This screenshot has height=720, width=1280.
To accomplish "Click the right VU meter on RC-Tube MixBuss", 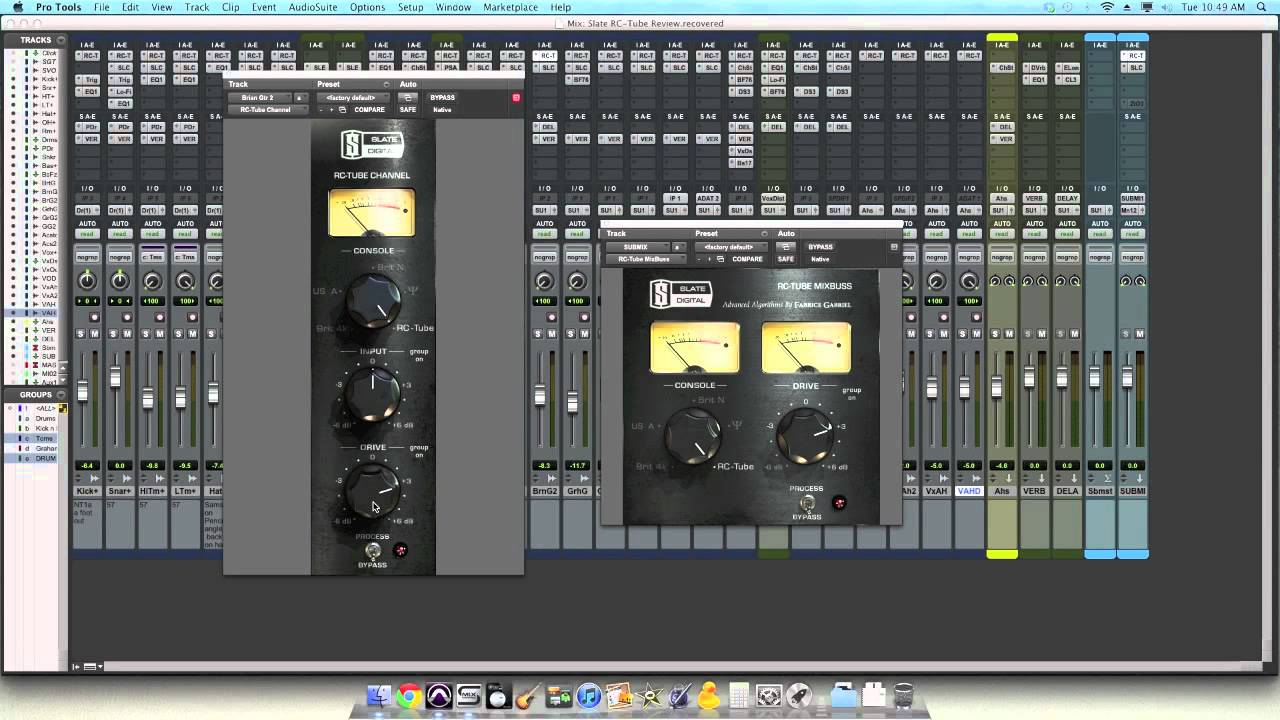I will 806,347.
